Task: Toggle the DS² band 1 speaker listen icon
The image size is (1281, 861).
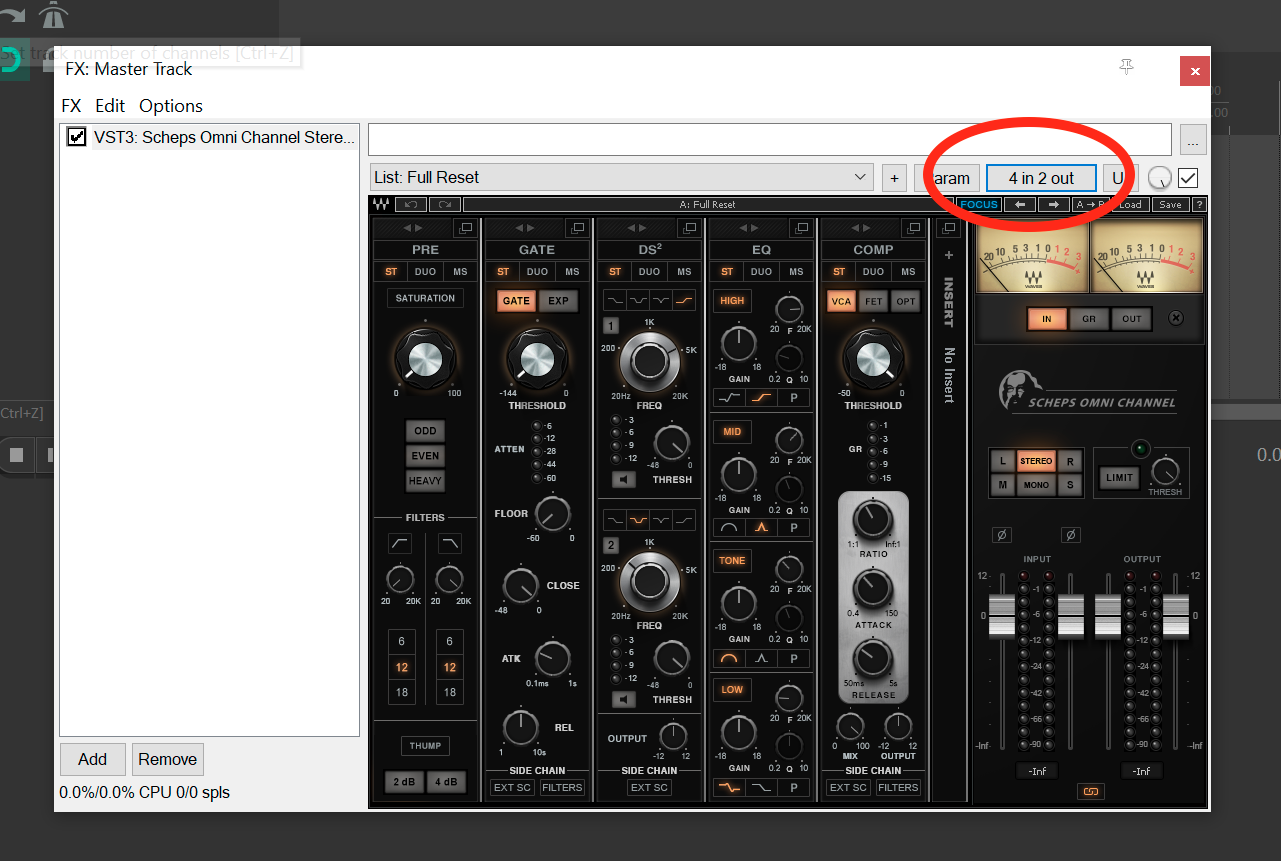Action: coord(624,479)
